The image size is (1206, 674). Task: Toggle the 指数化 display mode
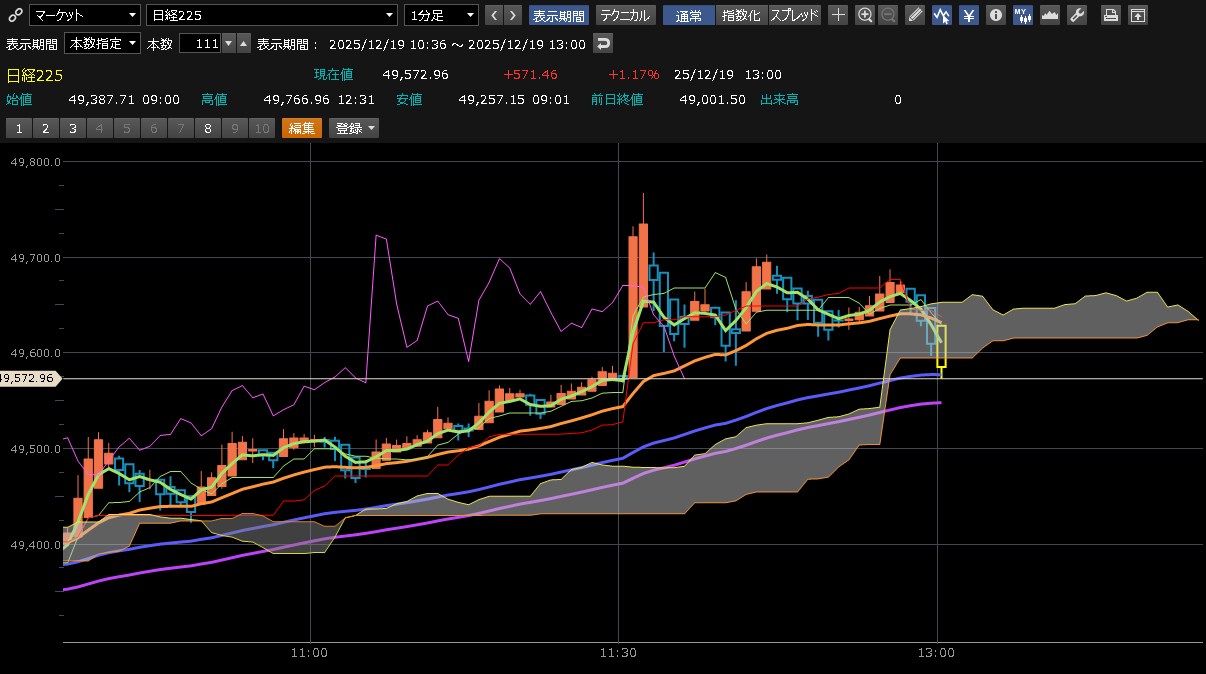pyautogui.click(x=741, y=15)
